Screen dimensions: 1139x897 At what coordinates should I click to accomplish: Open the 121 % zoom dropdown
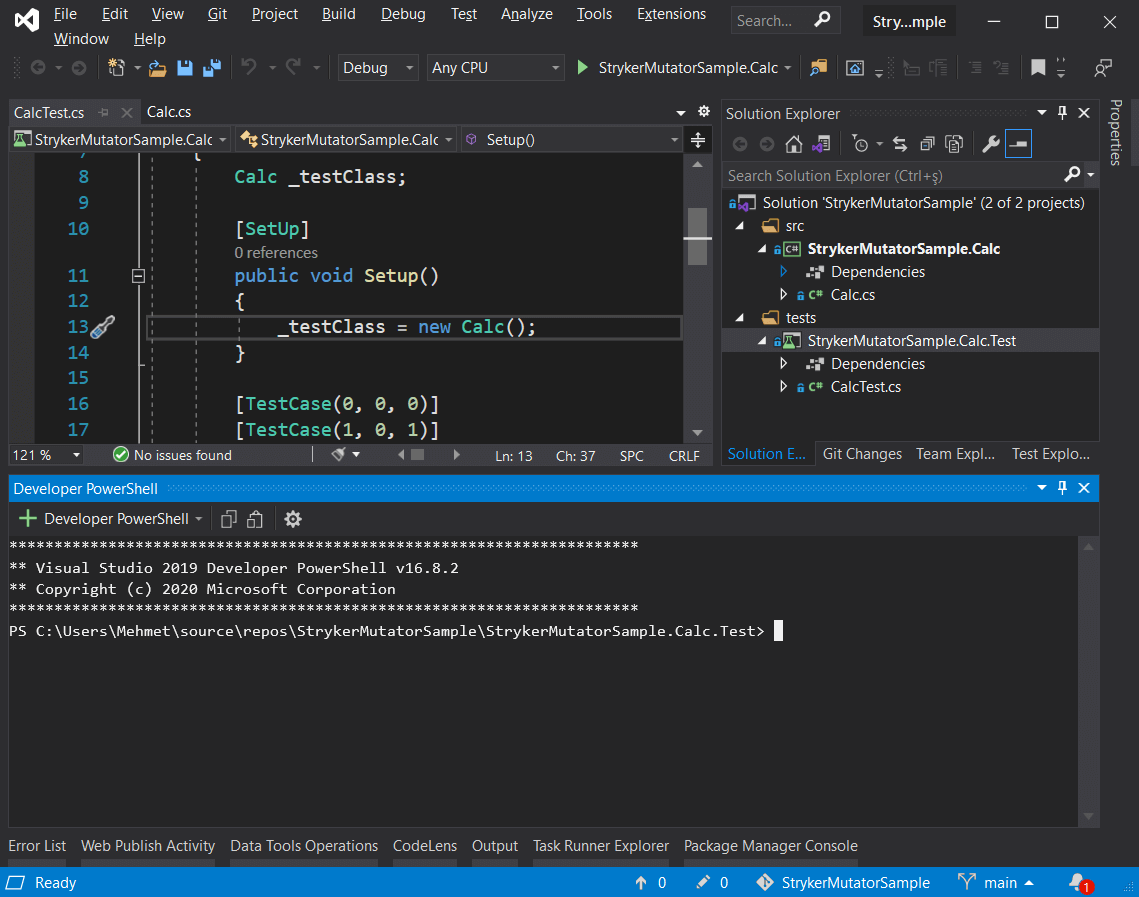click(x=46, y=455)
